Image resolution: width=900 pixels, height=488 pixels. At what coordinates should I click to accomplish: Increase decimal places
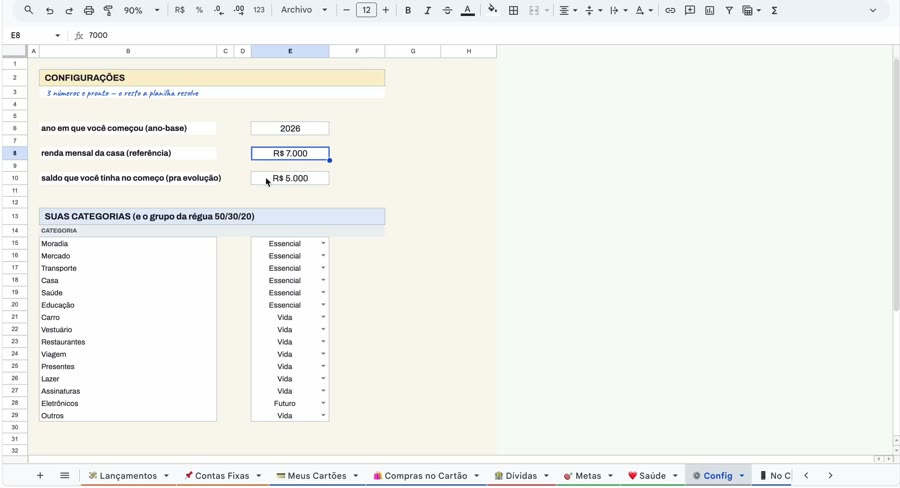click(239, 10)
